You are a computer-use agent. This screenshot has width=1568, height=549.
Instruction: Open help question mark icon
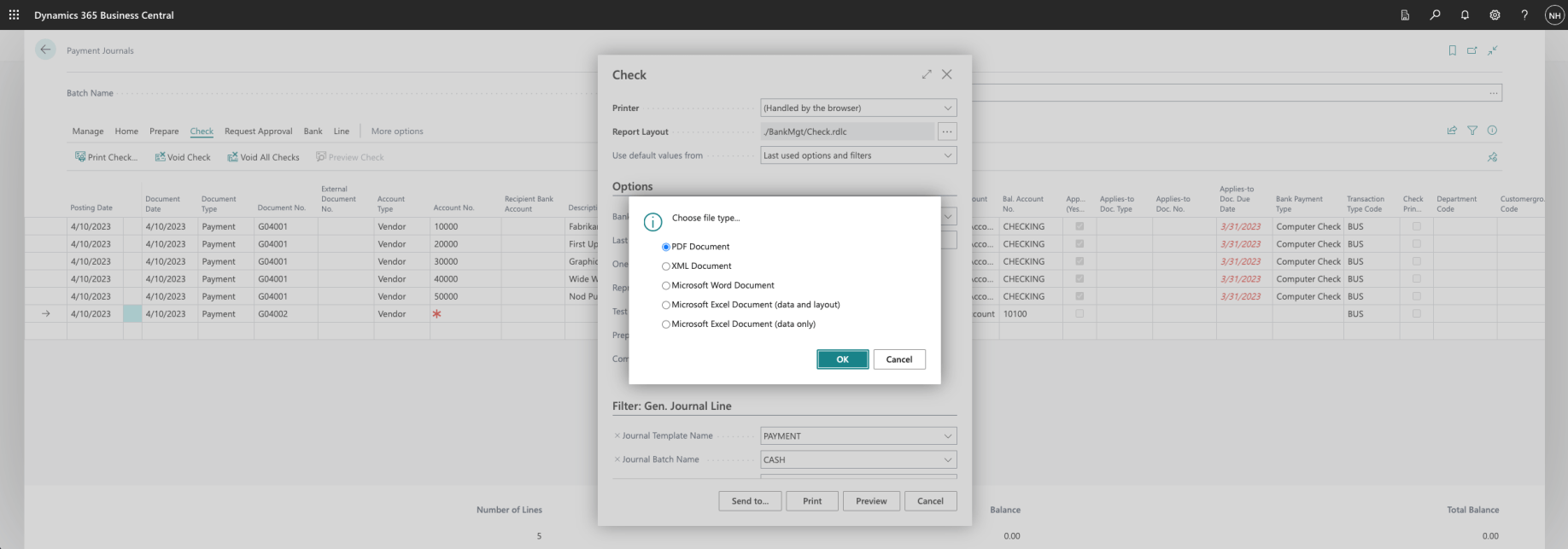tap(1524, 15)
